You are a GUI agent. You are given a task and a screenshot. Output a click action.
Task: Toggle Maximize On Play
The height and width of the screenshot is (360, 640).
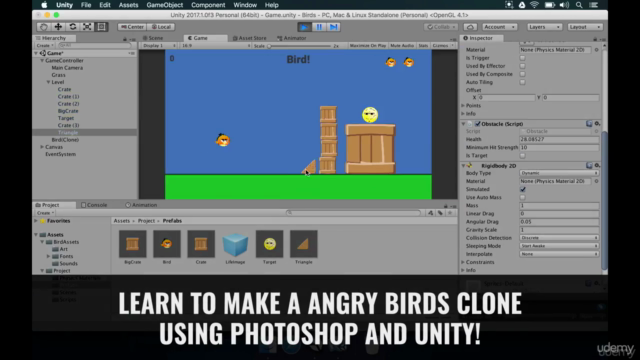point(367,46)
